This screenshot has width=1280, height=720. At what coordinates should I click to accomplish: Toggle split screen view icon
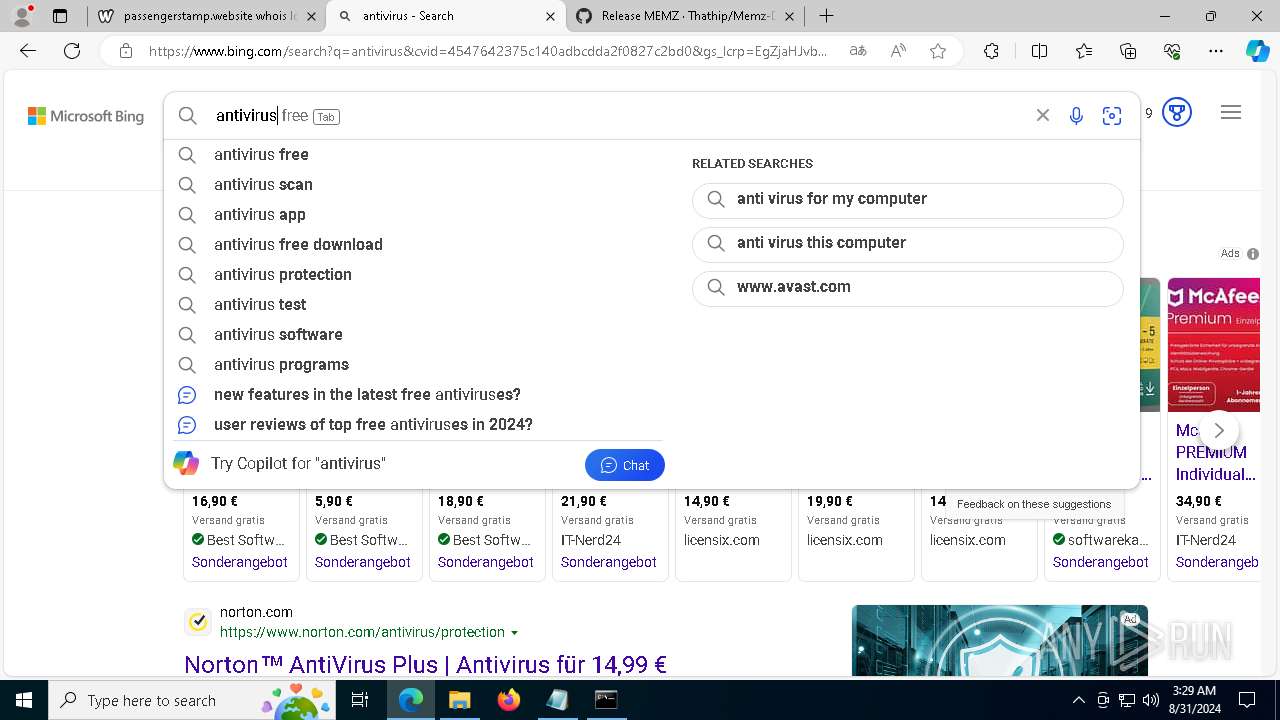[x=1039, y=51]
